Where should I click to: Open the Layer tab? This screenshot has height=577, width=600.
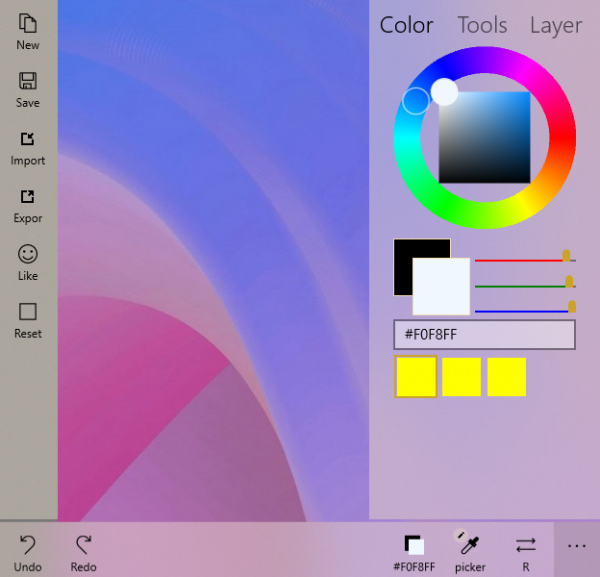tap(556, 26)
